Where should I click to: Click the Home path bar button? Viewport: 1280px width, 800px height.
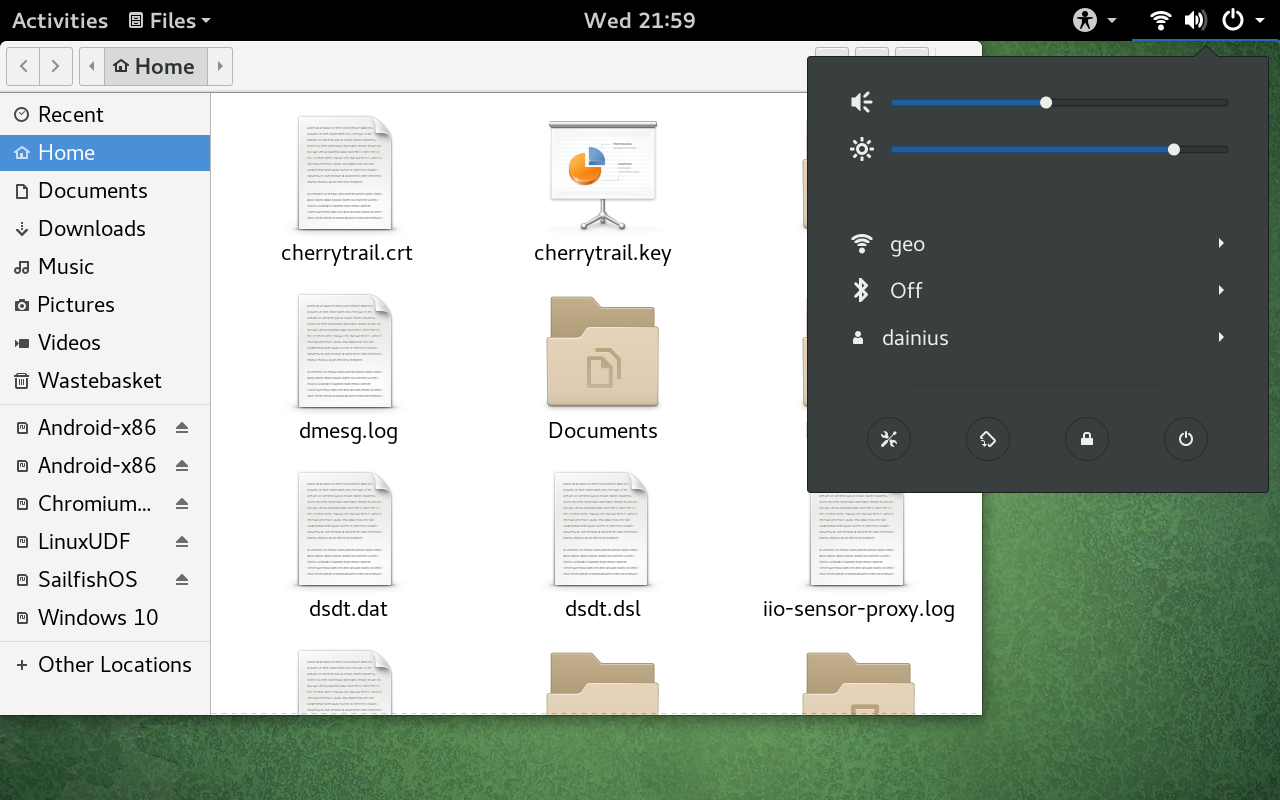154,67
